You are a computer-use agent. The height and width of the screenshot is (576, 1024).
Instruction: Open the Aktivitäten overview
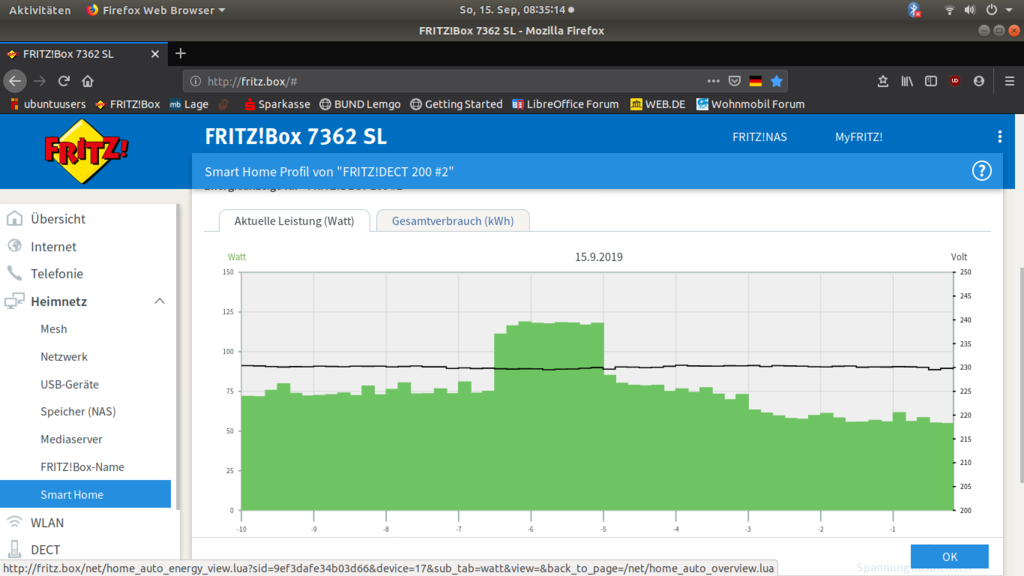40,10
